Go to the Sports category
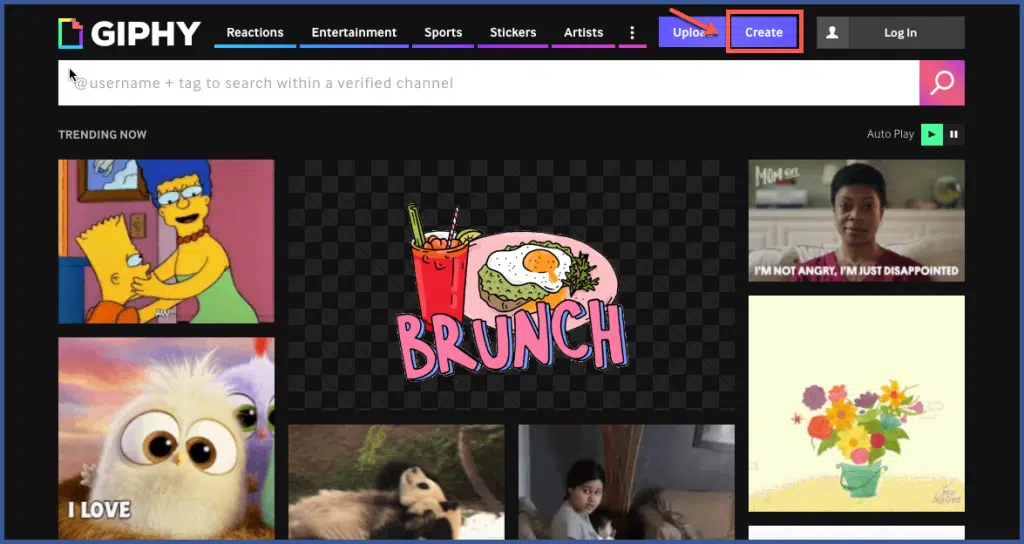The height and width of the screenshot is (544, 1024). 443,33
